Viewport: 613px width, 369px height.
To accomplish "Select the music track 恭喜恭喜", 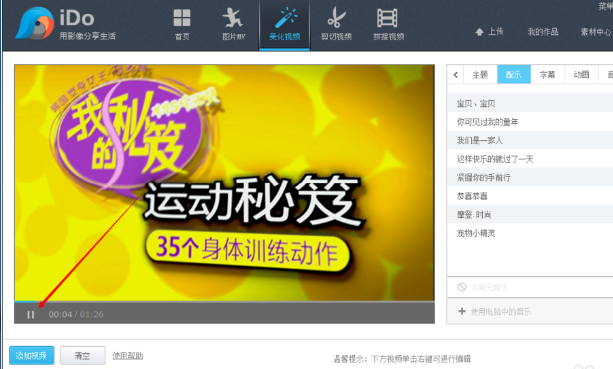I will (530, 196).
